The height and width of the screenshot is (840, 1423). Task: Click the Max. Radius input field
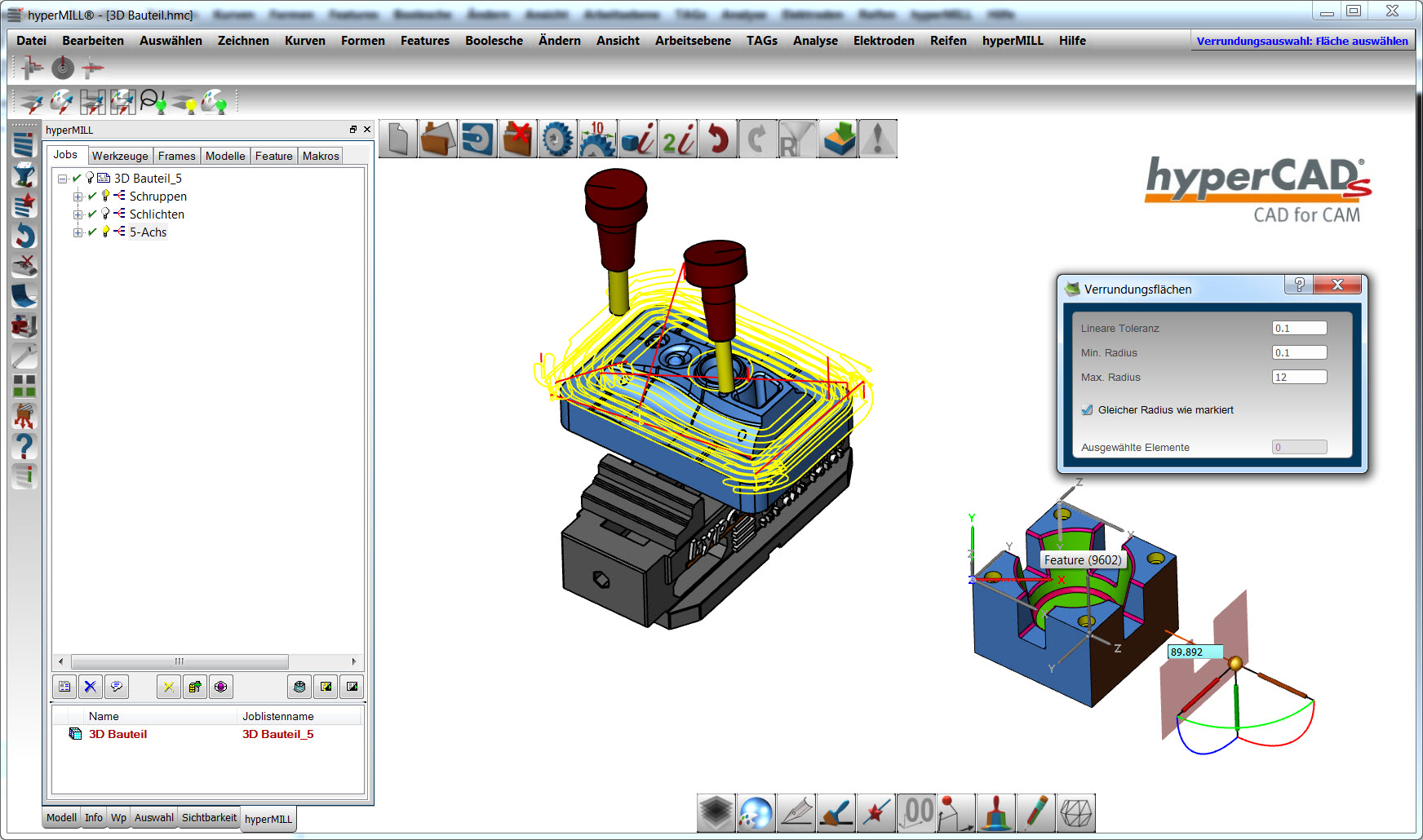pyautogui.click(x=1299, y=377)
